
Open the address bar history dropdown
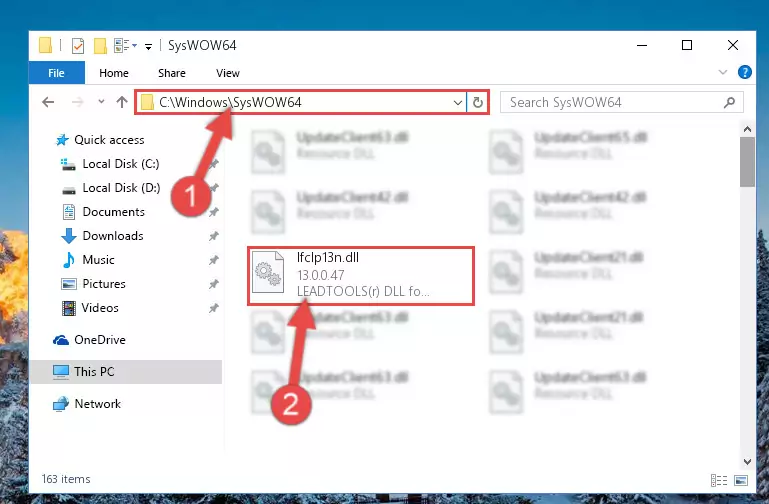[x=458, y=102]
